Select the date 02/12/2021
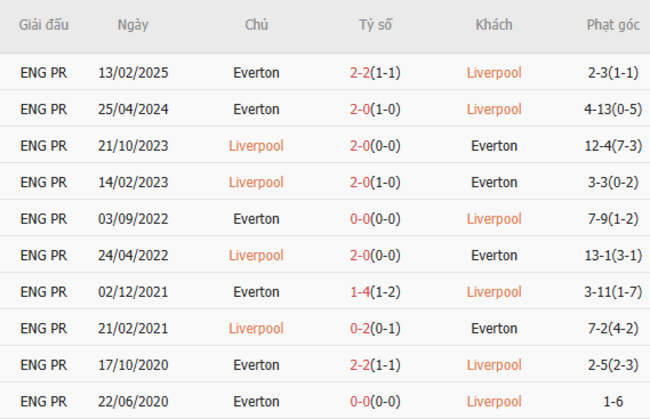Image resolution: width=650 pixels, height=419 pixels. tap(133, 292)
